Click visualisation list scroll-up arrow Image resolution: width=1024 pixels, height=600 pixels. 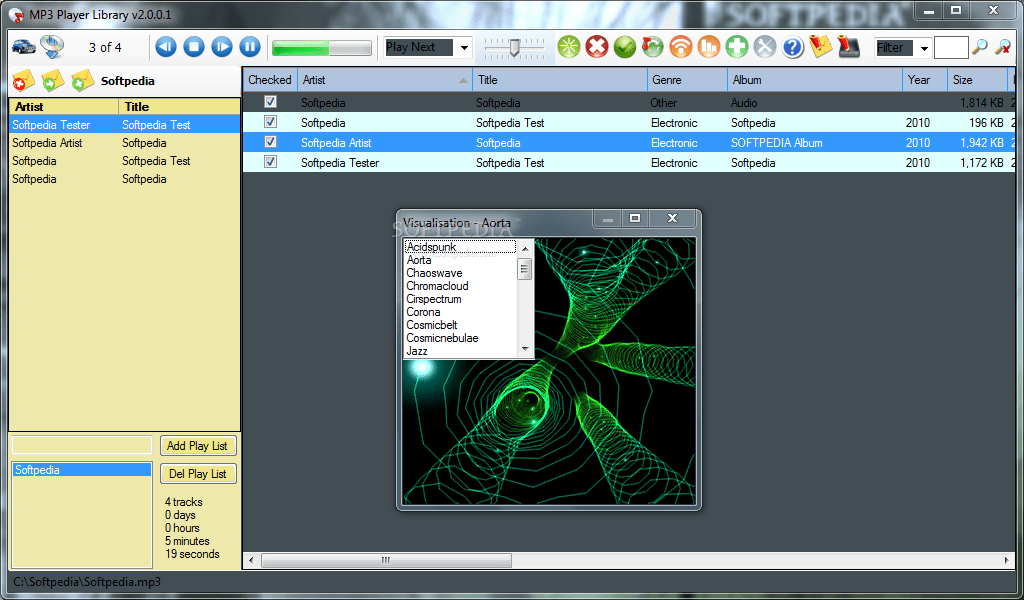pos(525,248)
